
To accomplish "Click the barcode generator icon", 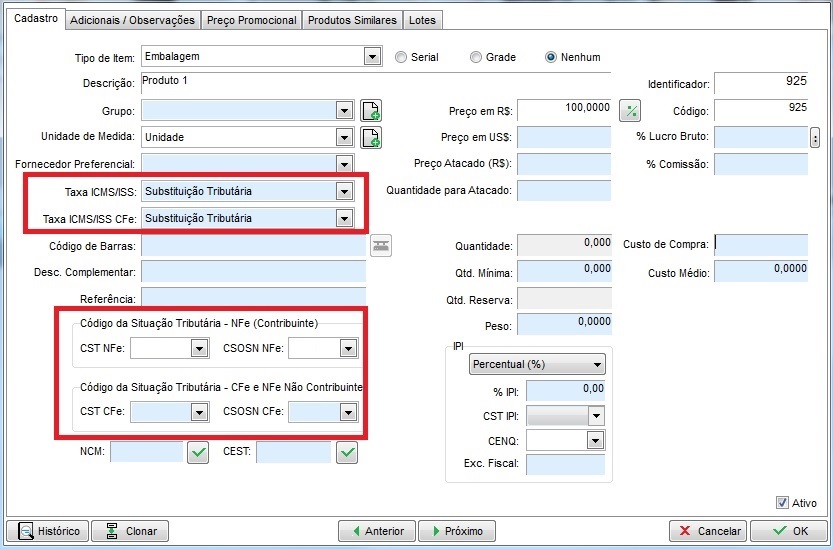I will (381, 245).
